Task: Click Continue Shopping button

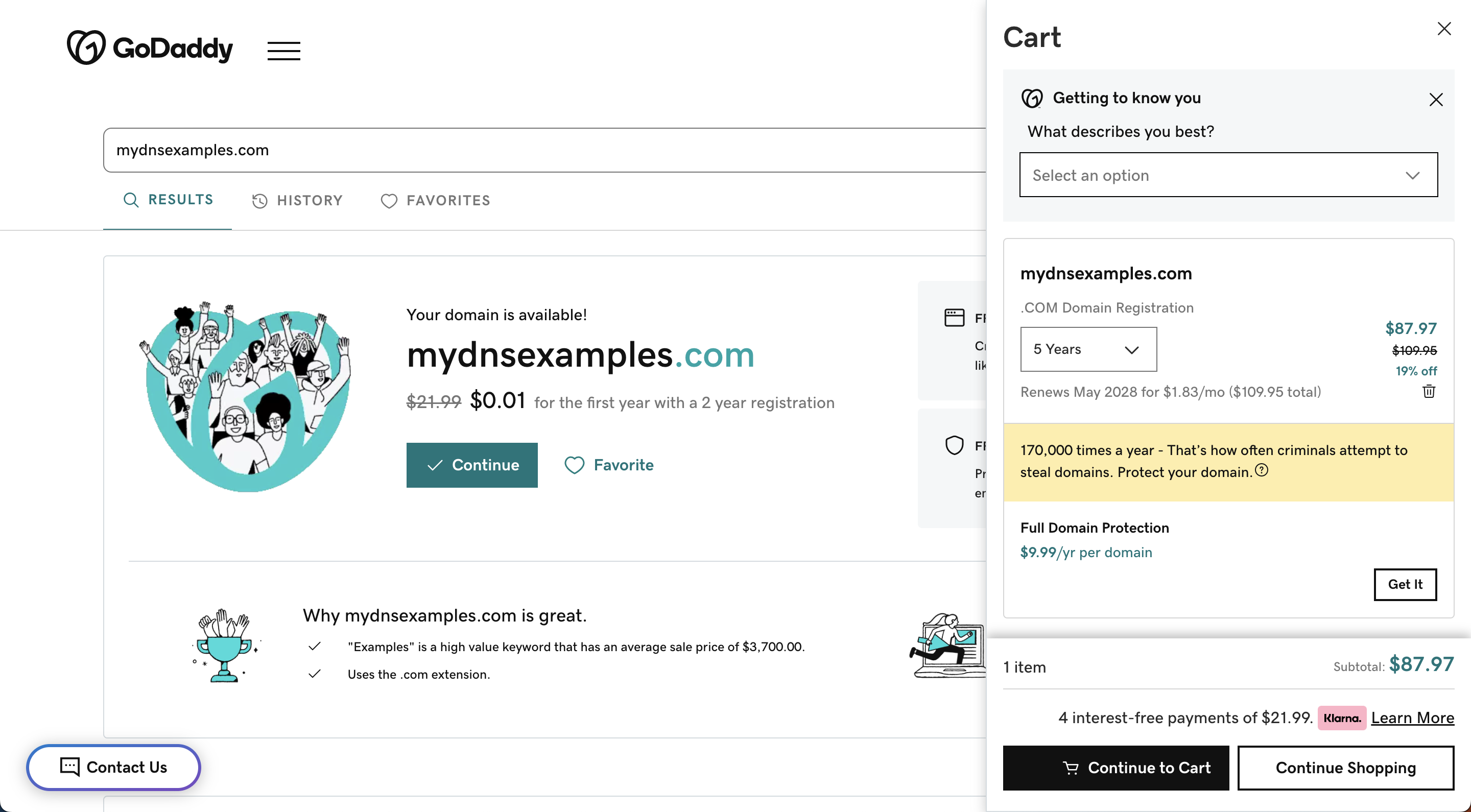Action: tap(1345, 768)
